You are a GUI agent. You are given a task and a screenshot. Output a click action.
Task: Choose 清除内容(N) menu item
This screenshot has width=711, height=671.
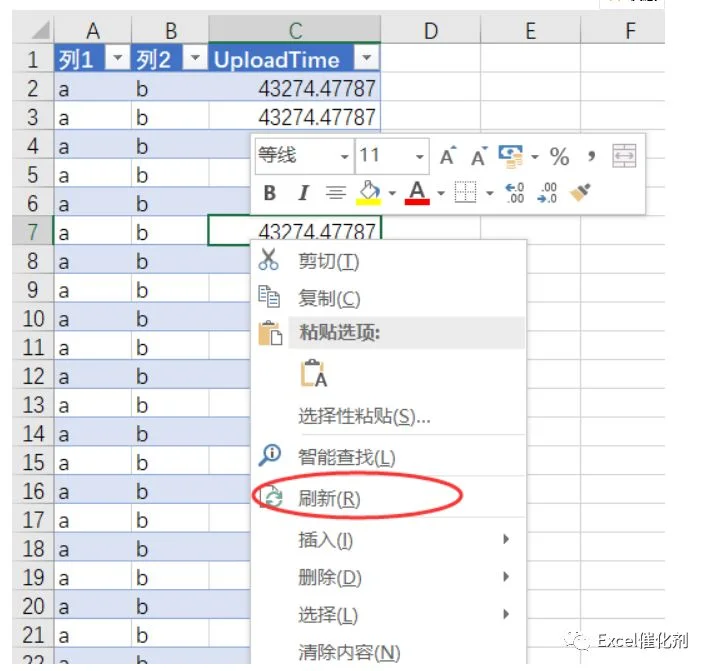click(x=389, y=652)
